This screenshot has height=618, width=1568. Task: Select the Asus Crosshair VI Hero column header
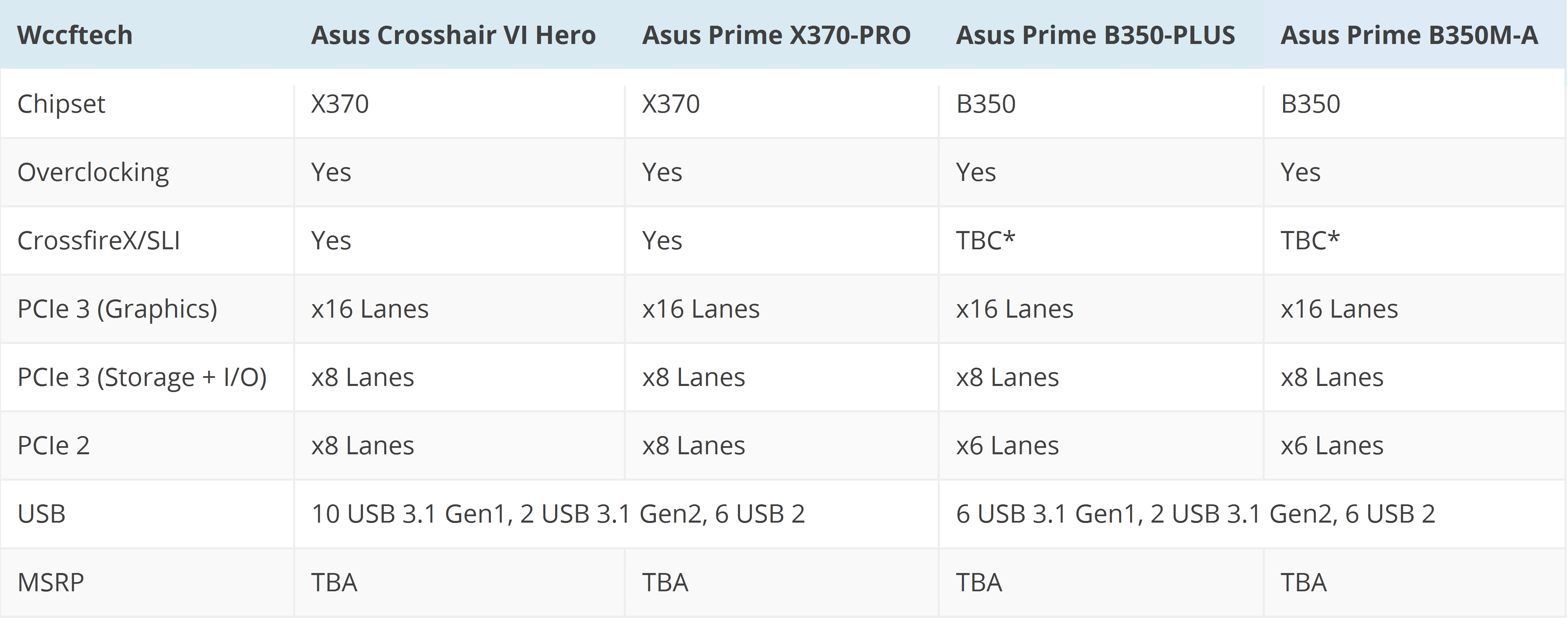click(x=453, y=35)
